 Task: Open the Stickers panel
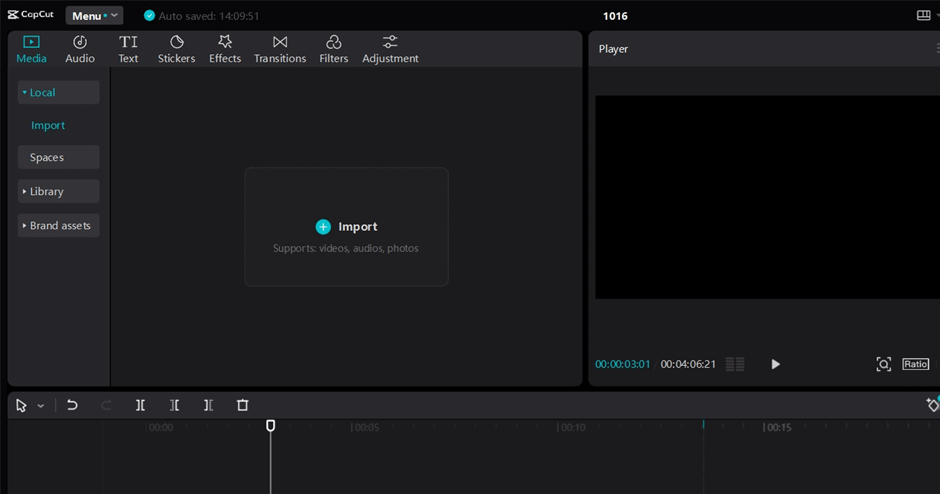tap(176, 49)
